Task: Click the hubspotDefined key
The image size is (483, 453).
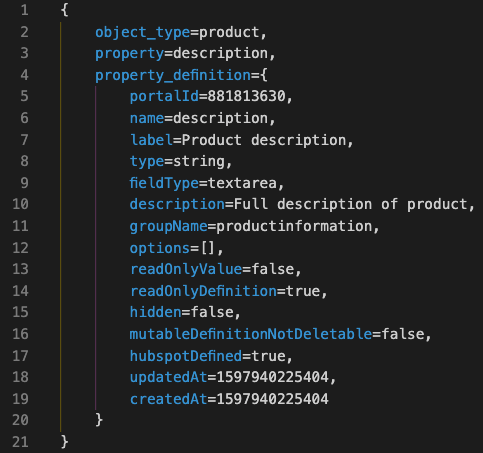Action: (x=186, y=356)
